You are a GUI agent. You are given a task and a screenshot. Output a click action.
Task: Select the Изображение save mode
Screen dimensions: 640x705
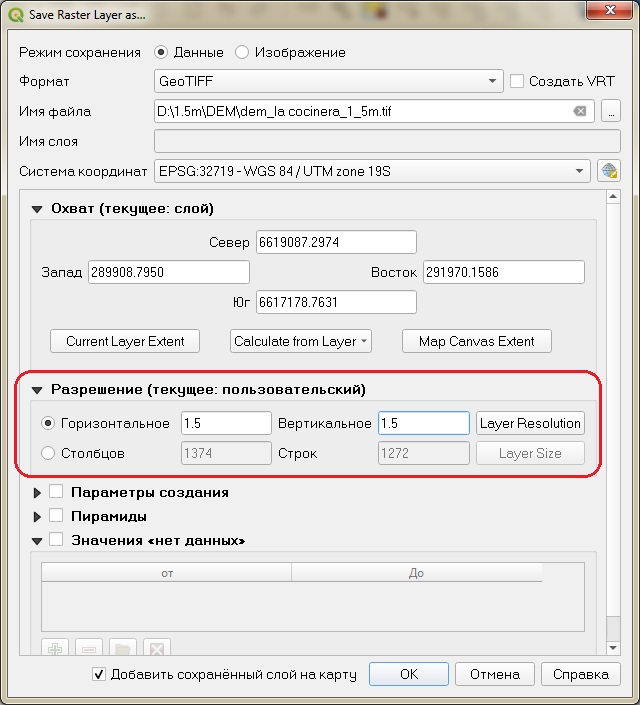click(242, 52)
